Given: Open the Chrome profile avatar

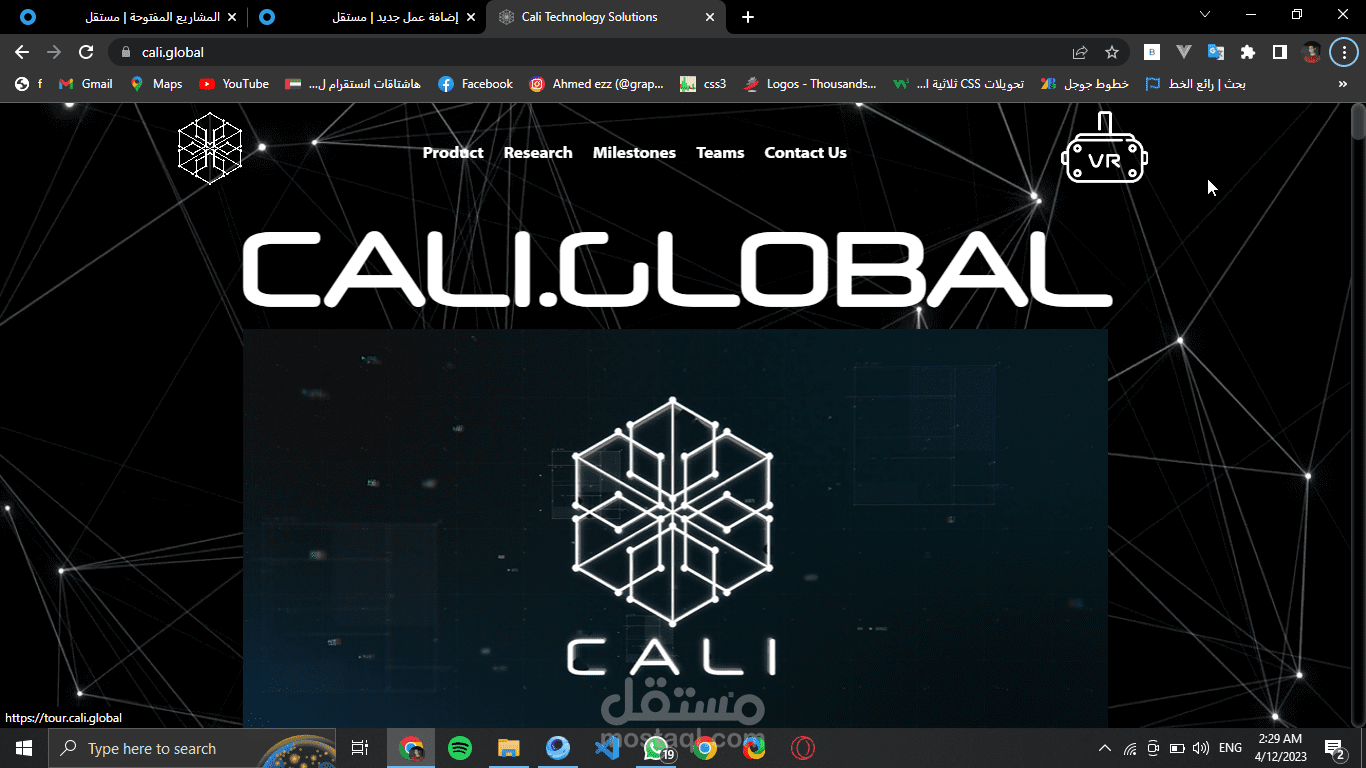Looking at the screenshot, I should click(1311, 52).
